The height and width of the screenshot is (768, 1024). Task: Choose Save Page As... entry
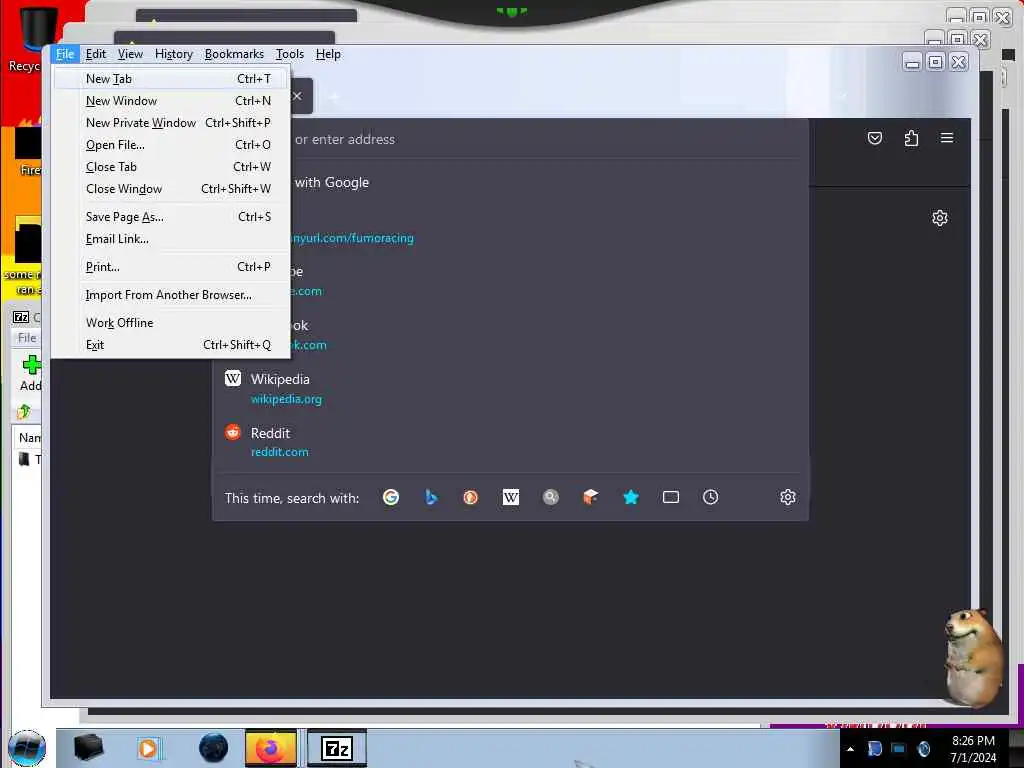click(x=171, y=217)
